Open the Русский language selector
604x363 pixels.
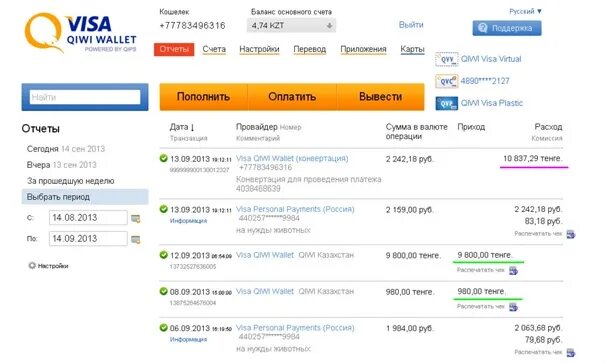525,11
